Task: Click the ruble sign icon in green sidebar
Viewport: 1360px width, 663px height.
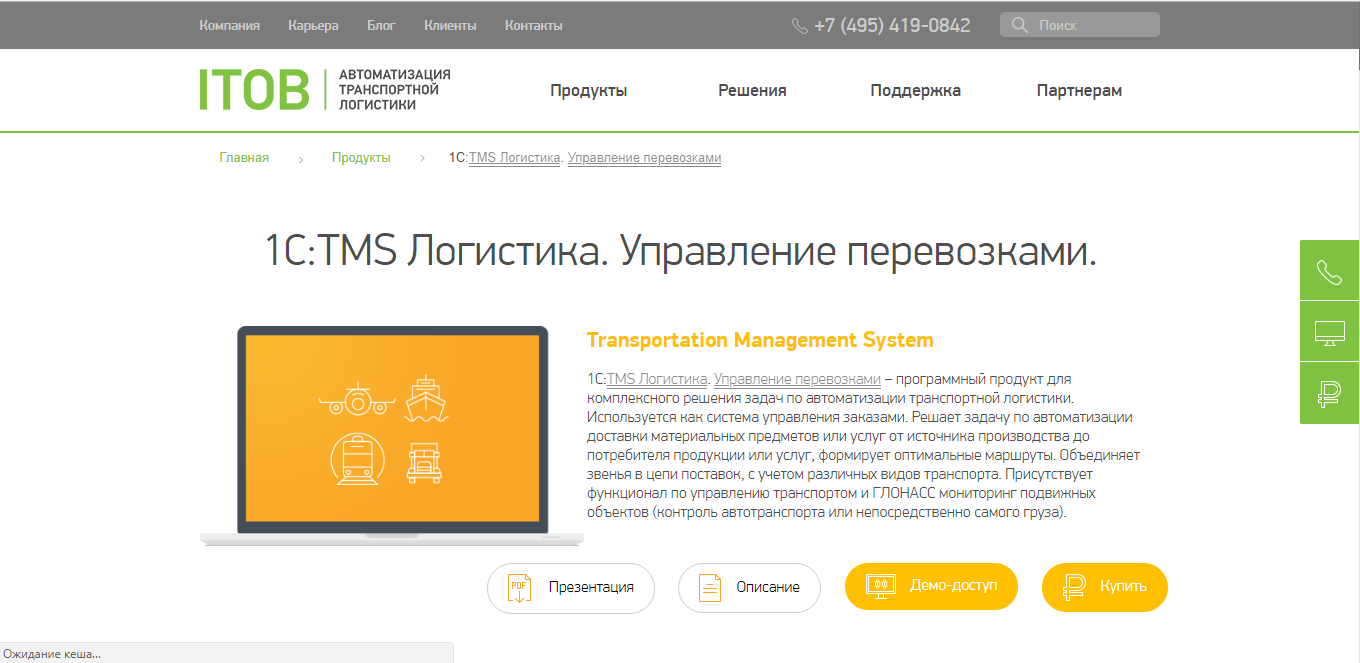Action: (x=1328, y=392)
